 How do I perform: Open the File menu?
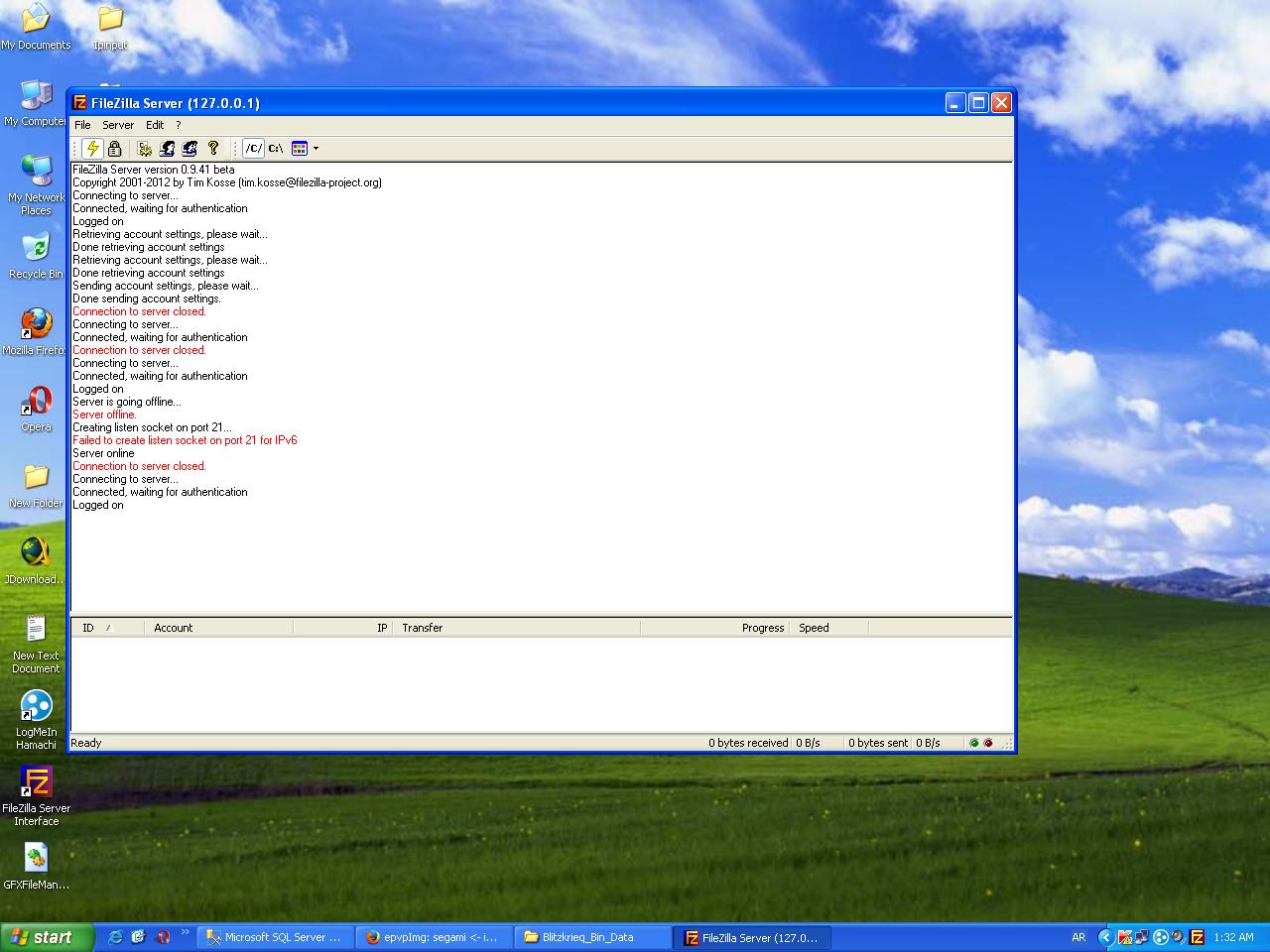coord(82,125)
